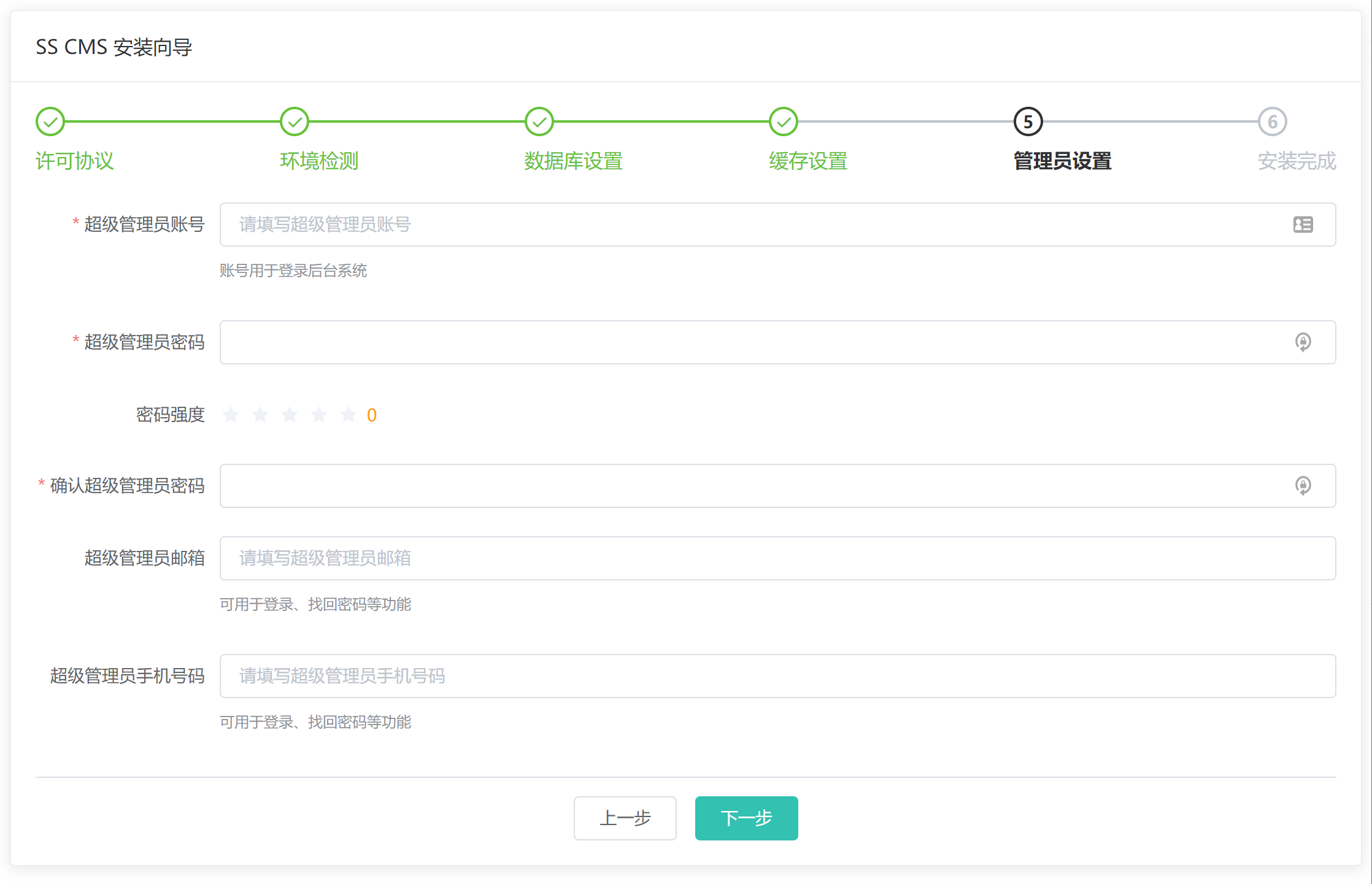Click the 上一步 button

tap(625, 818)
